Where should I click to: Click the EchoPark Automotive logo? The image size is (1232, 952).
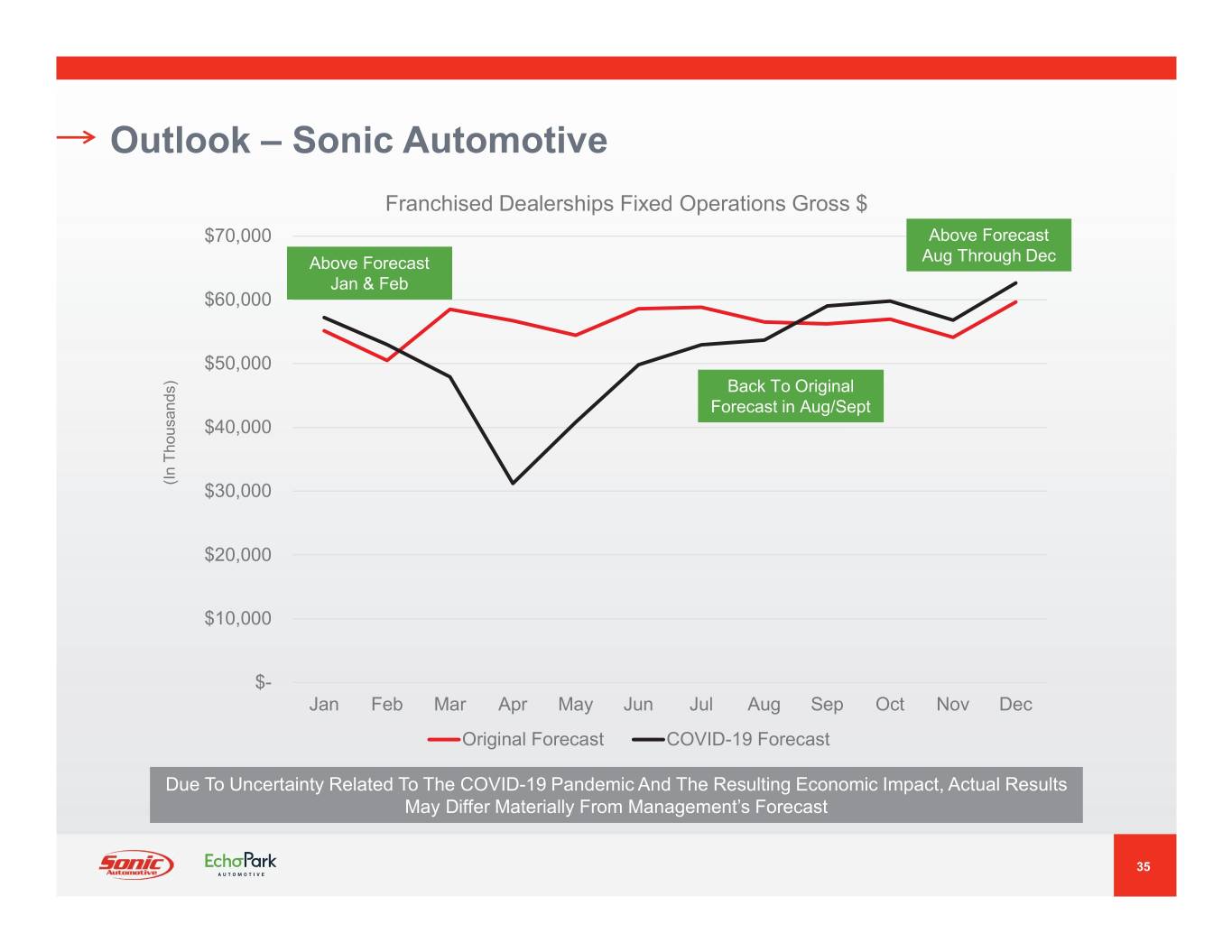pyautogui.click(x=240, y=864)
